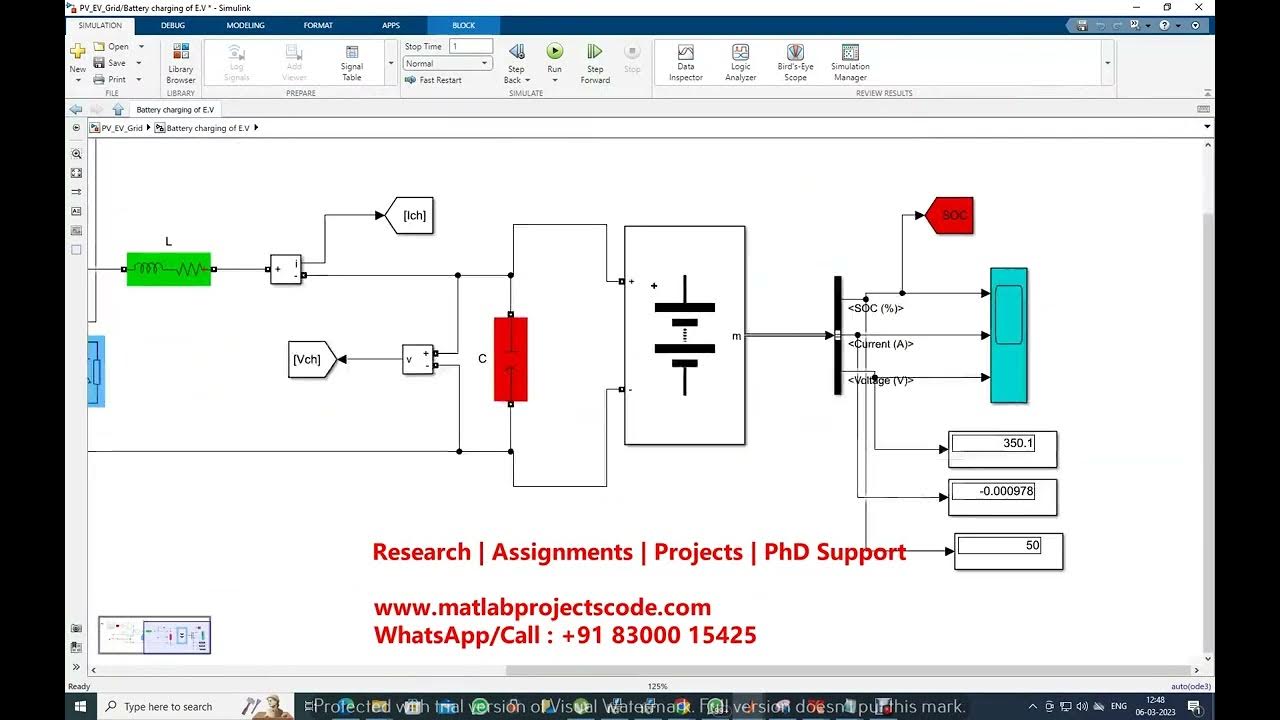Toggle the area box palette checkbox icon
The image size is (1280, 720).
point(76,249)
